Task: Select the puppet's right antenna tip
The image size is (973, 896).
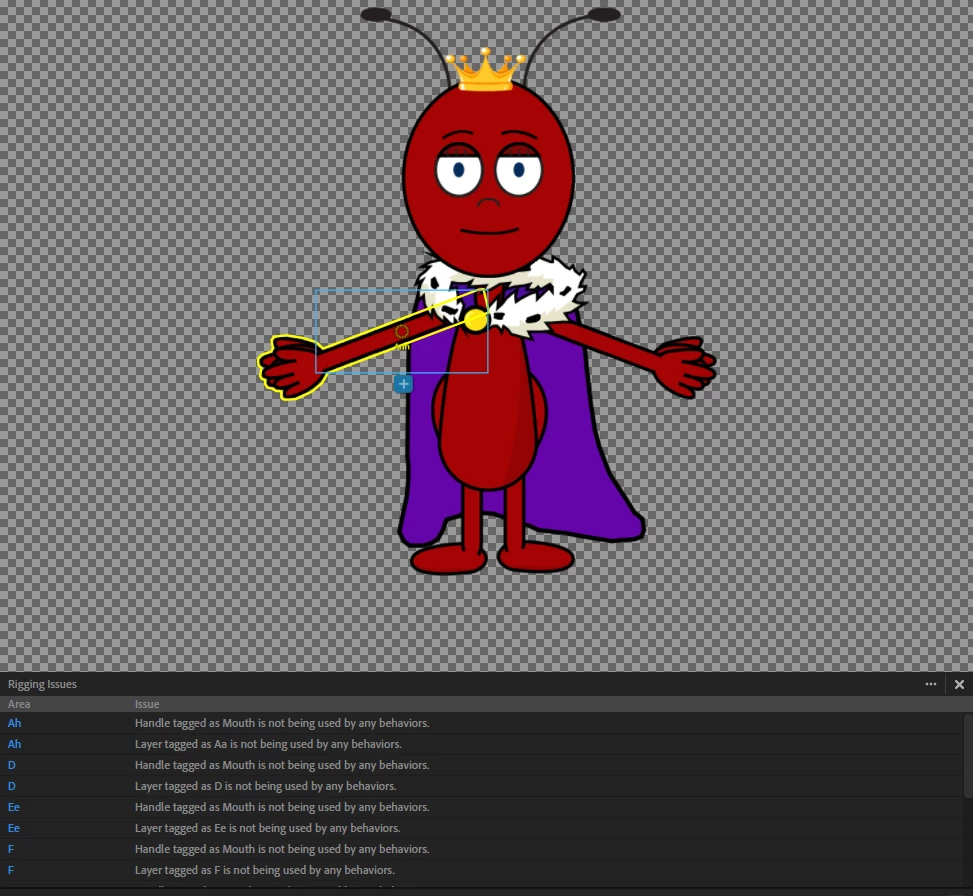Action: 604,14
